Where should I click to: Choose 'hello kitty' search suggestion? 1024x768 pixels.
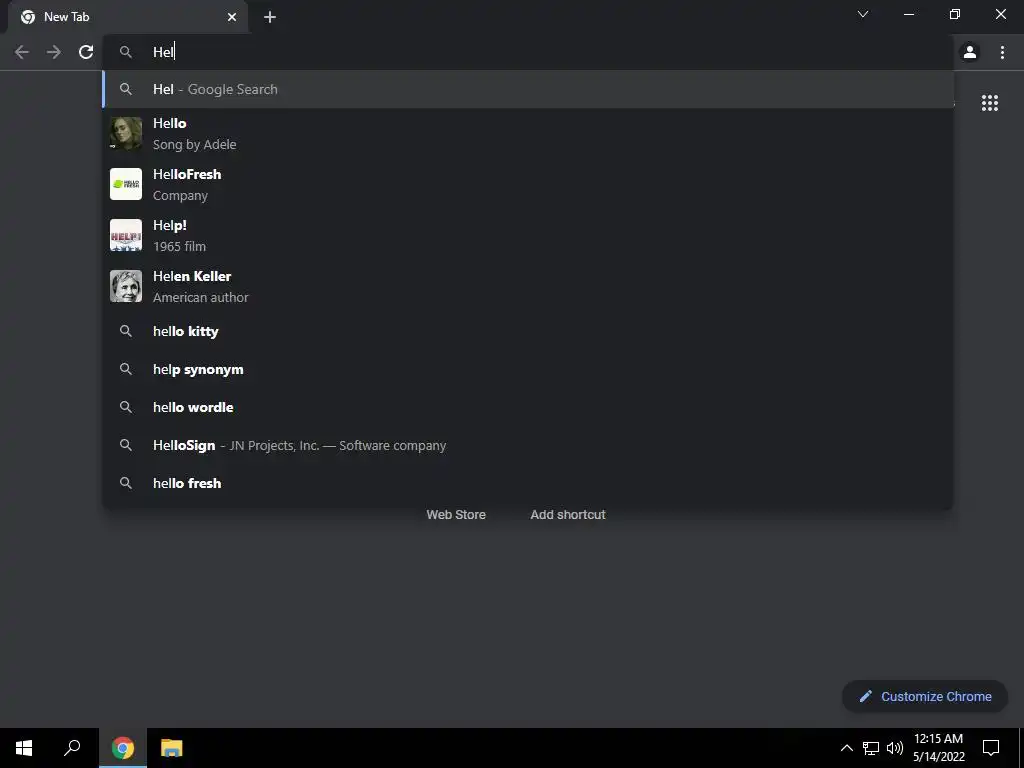point(528,331)
